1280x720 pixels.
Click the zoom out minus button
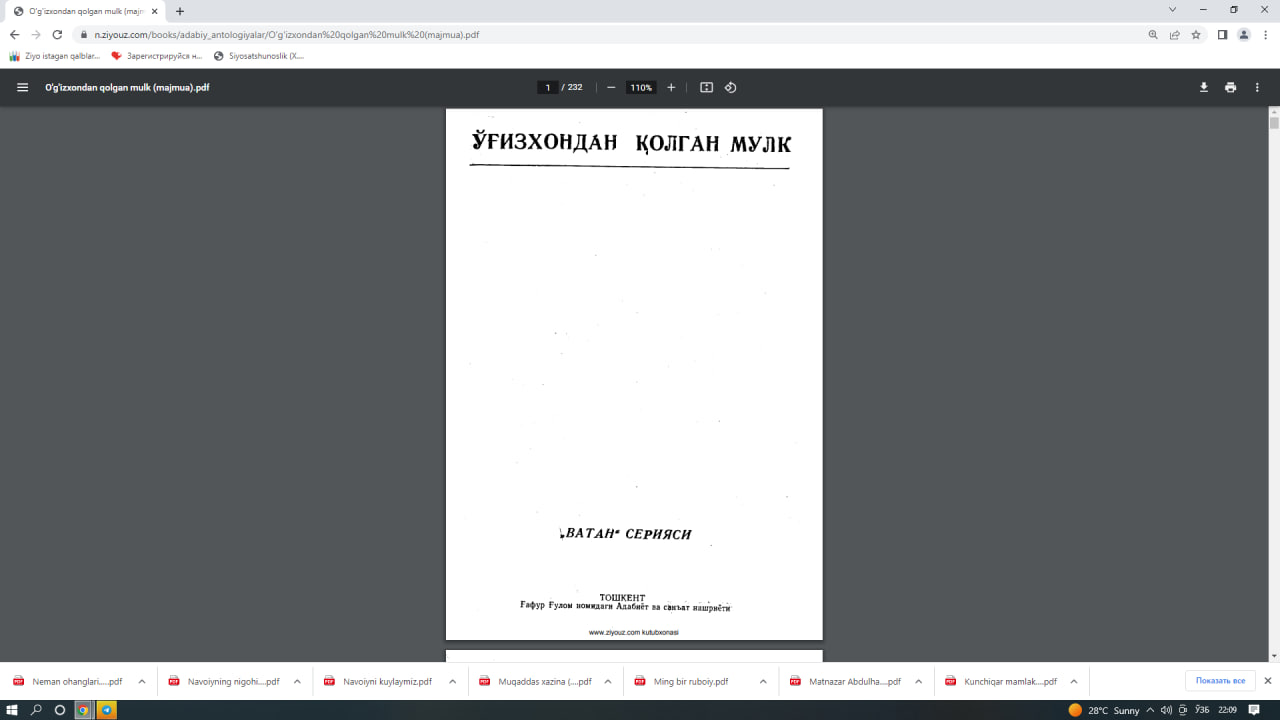[611, 88]
